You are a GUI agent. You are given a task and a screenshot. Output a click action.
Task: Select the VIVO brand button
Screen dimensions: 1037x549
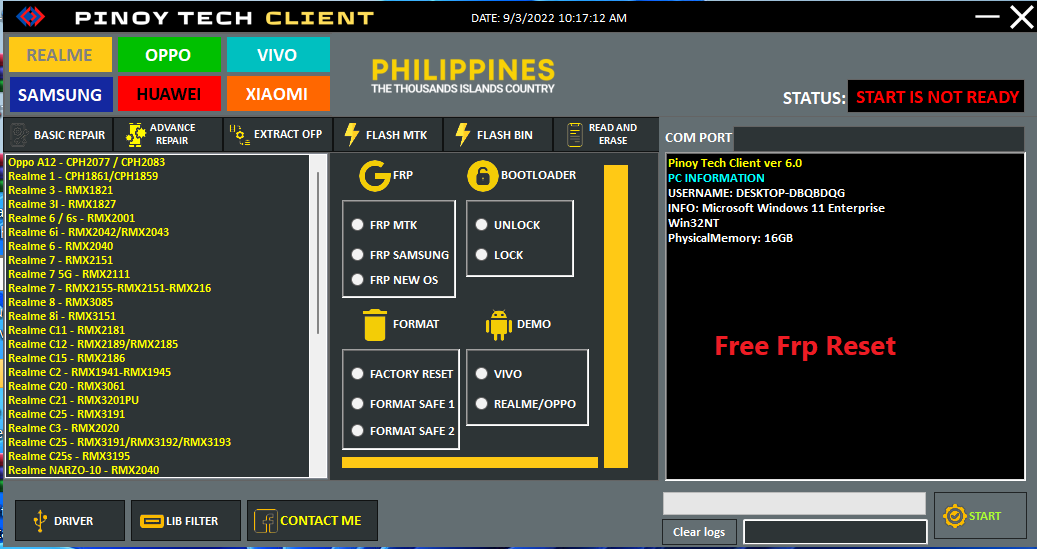tap(278, 55)
